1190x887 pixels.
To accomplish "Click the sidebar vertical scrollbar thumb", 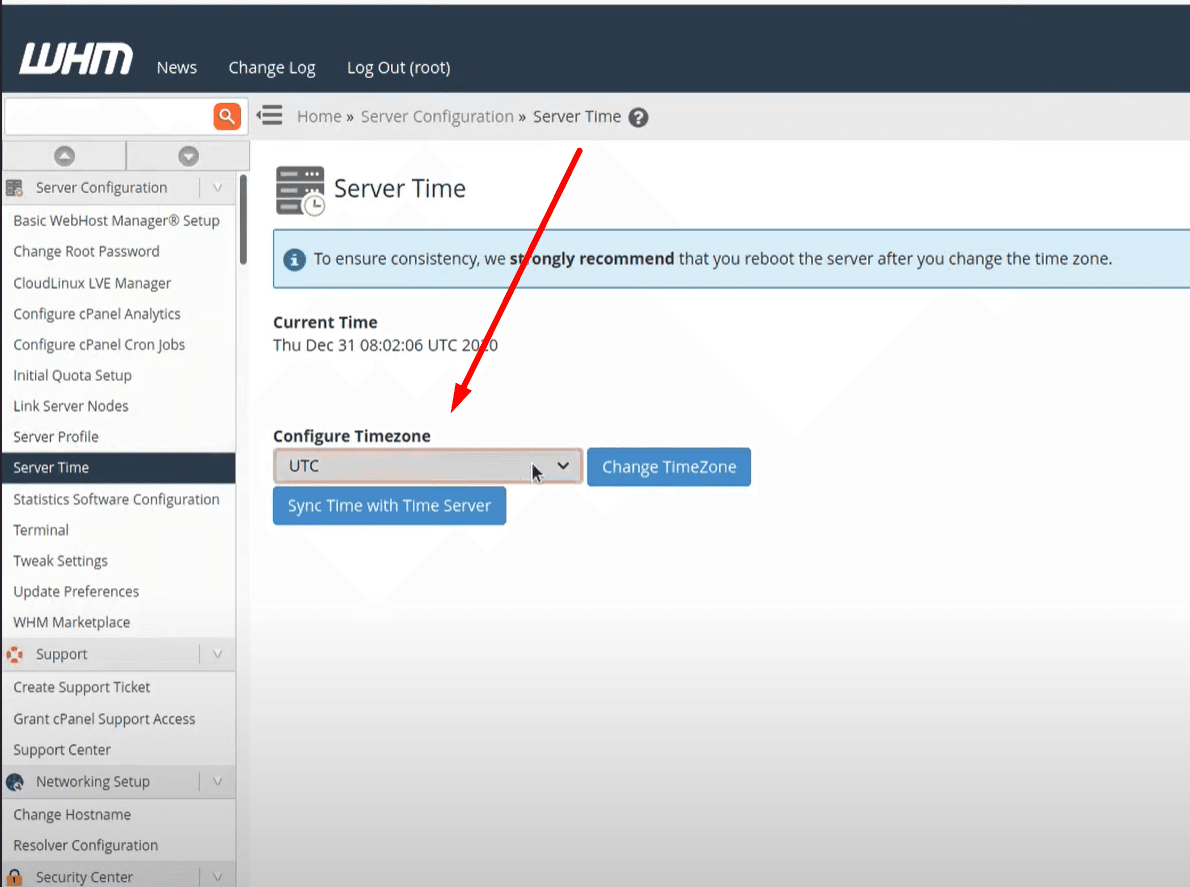I will pos(243,219).
